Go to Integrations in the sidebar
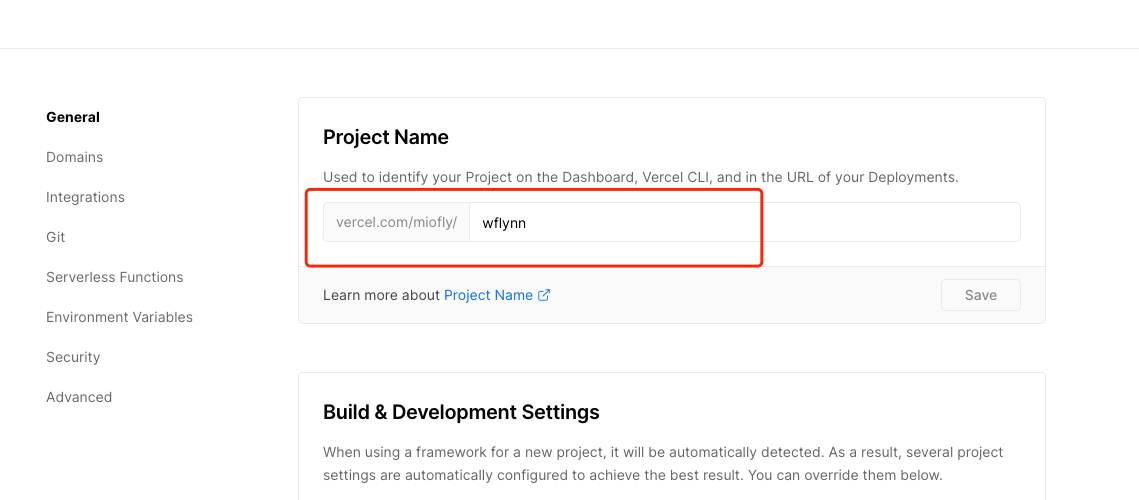Screen dimensions: 1139x500 pos(85,197)
